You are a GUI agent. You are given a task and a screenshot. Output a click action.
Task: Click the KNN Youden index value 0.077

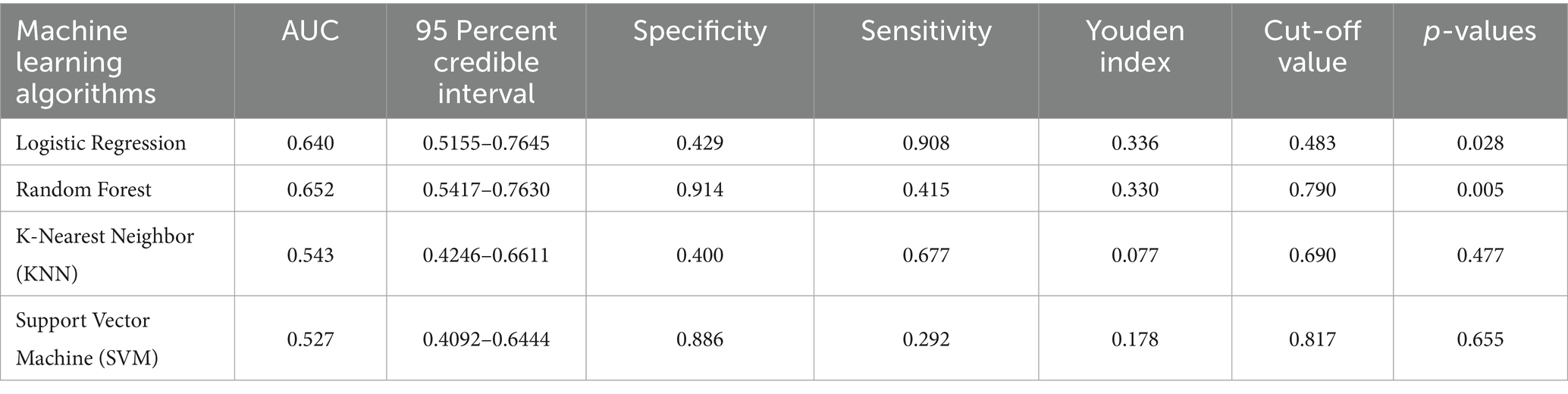tap(1134, 255)
